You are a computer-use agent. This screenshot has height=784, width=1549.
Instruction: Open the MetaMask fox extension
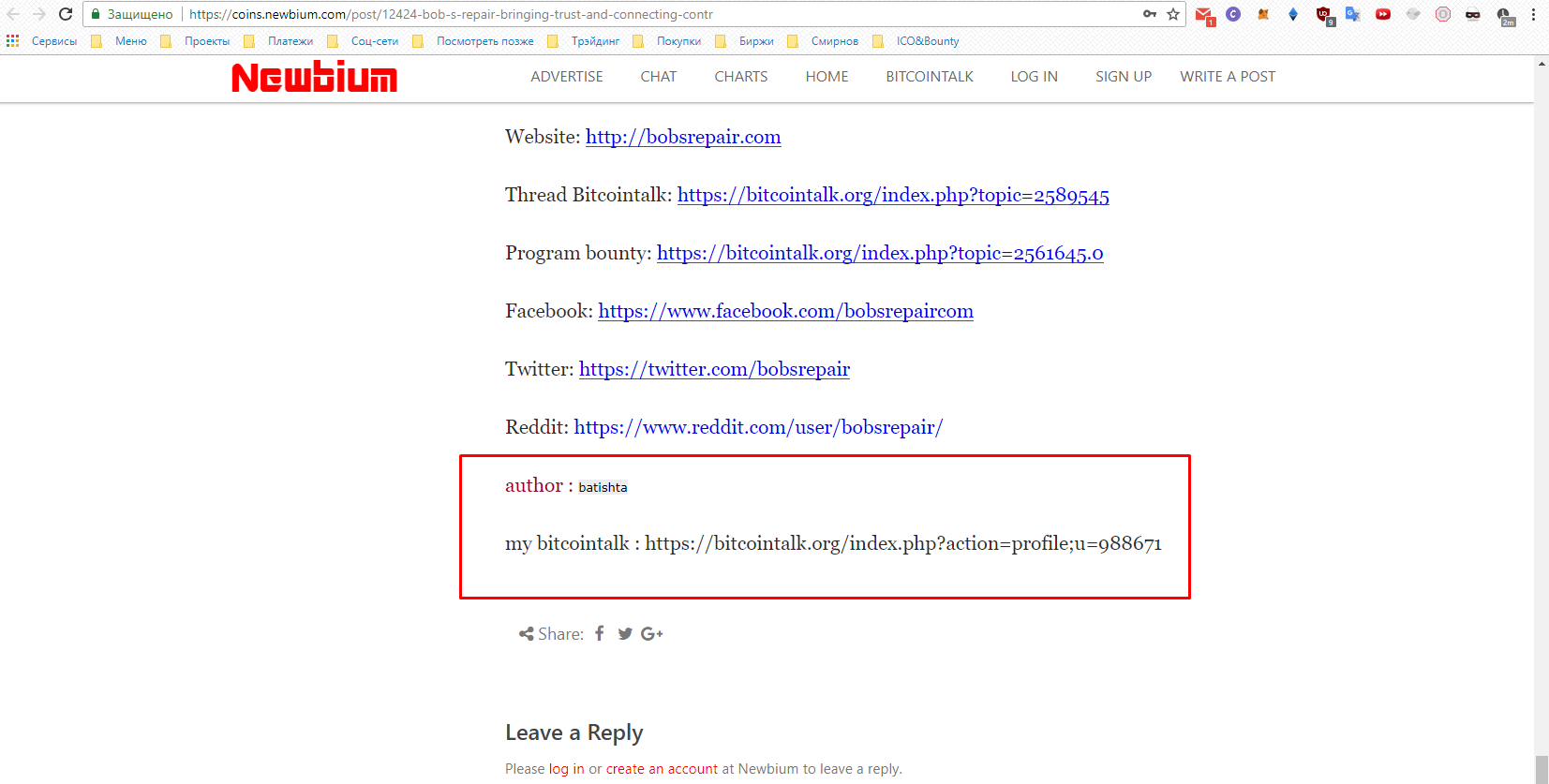[x=1263, y=14]
